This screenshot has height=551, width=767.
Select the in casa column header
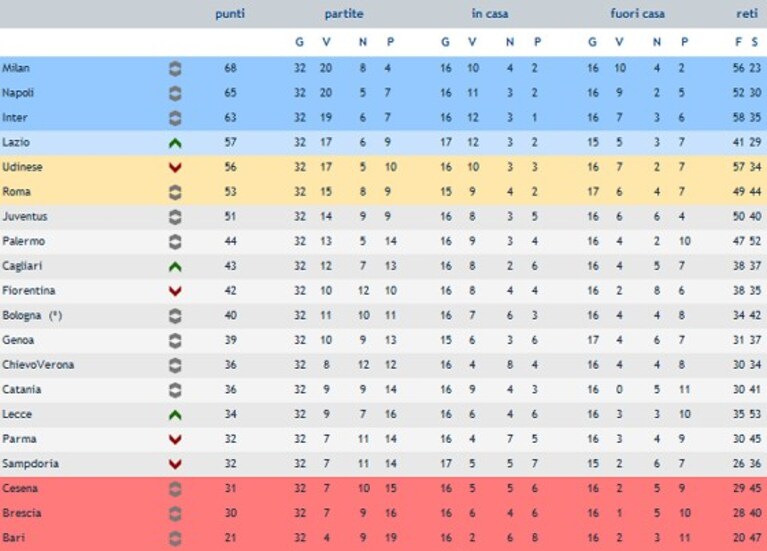[x=490, y=14]
